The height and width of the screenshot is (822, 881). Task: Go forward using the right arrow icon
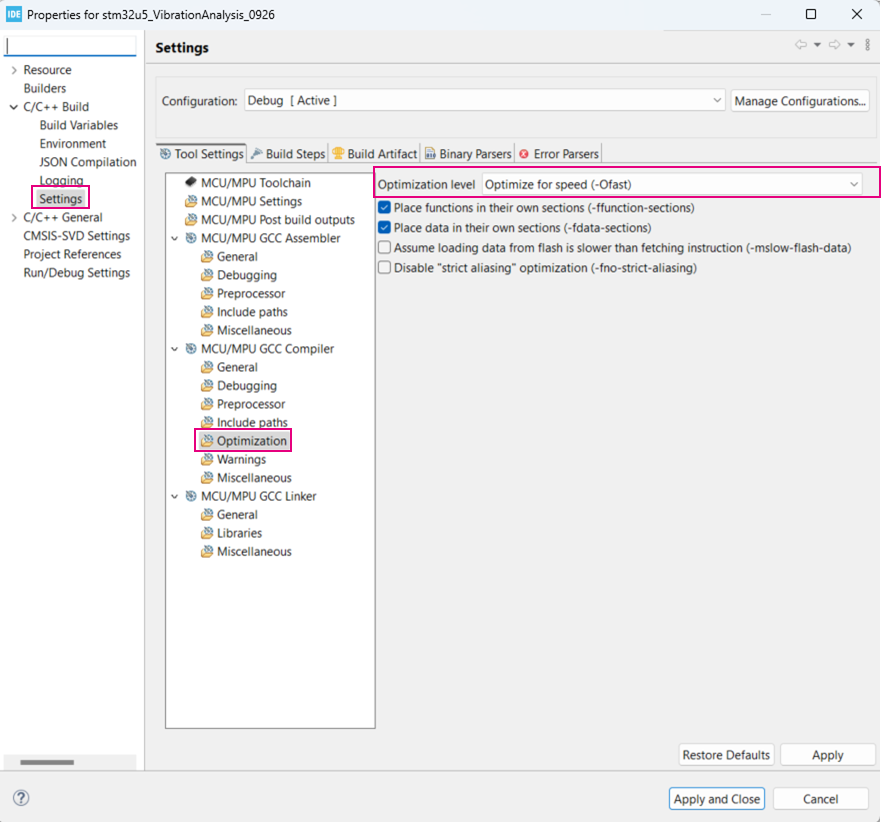point(834,44)
